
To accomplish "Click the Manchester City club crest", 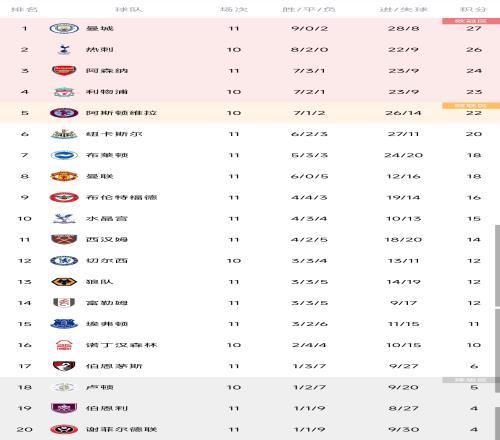I will [64, 28].
